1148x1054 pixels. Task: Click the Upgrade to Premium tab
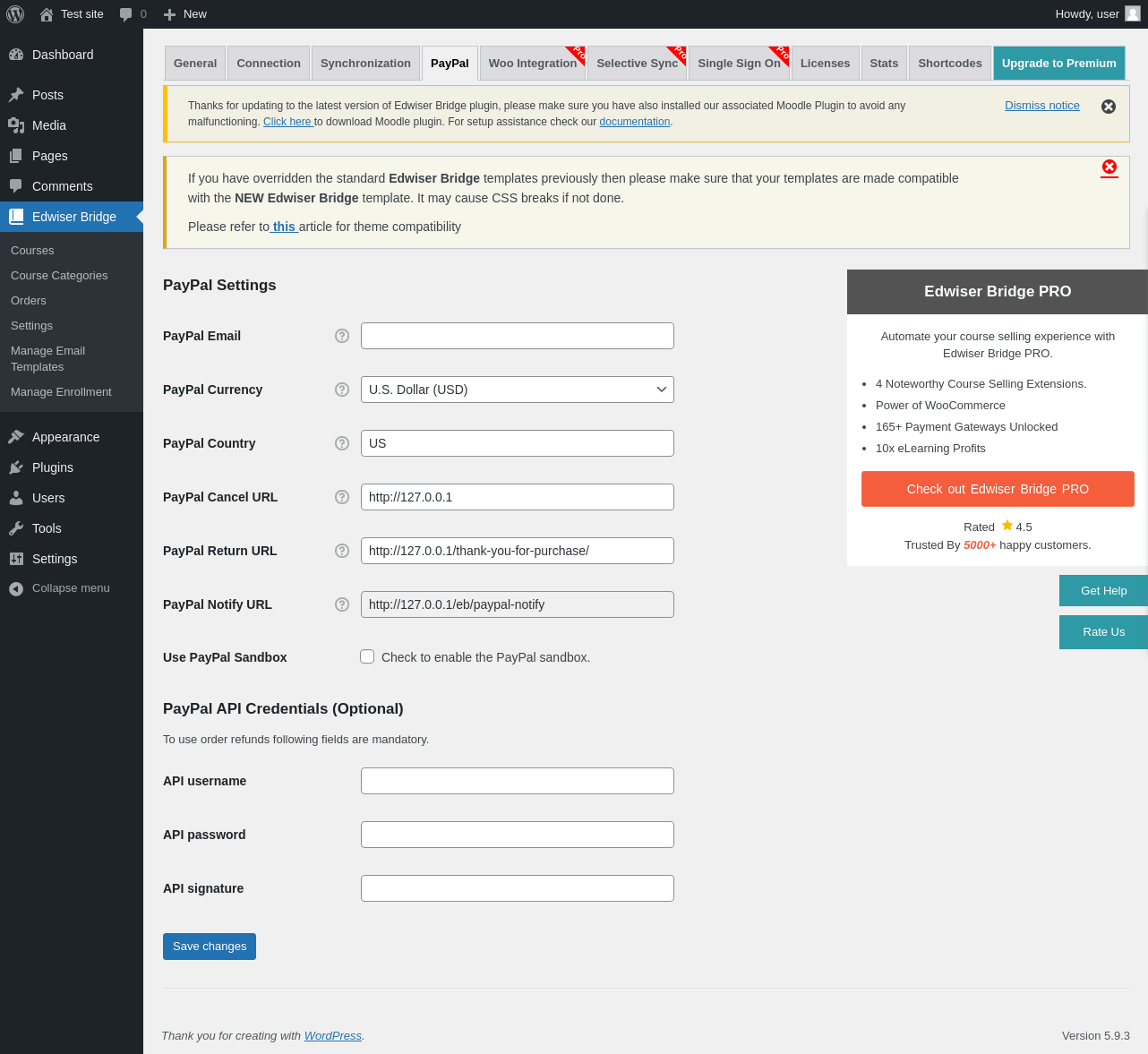click(1059, 64)
